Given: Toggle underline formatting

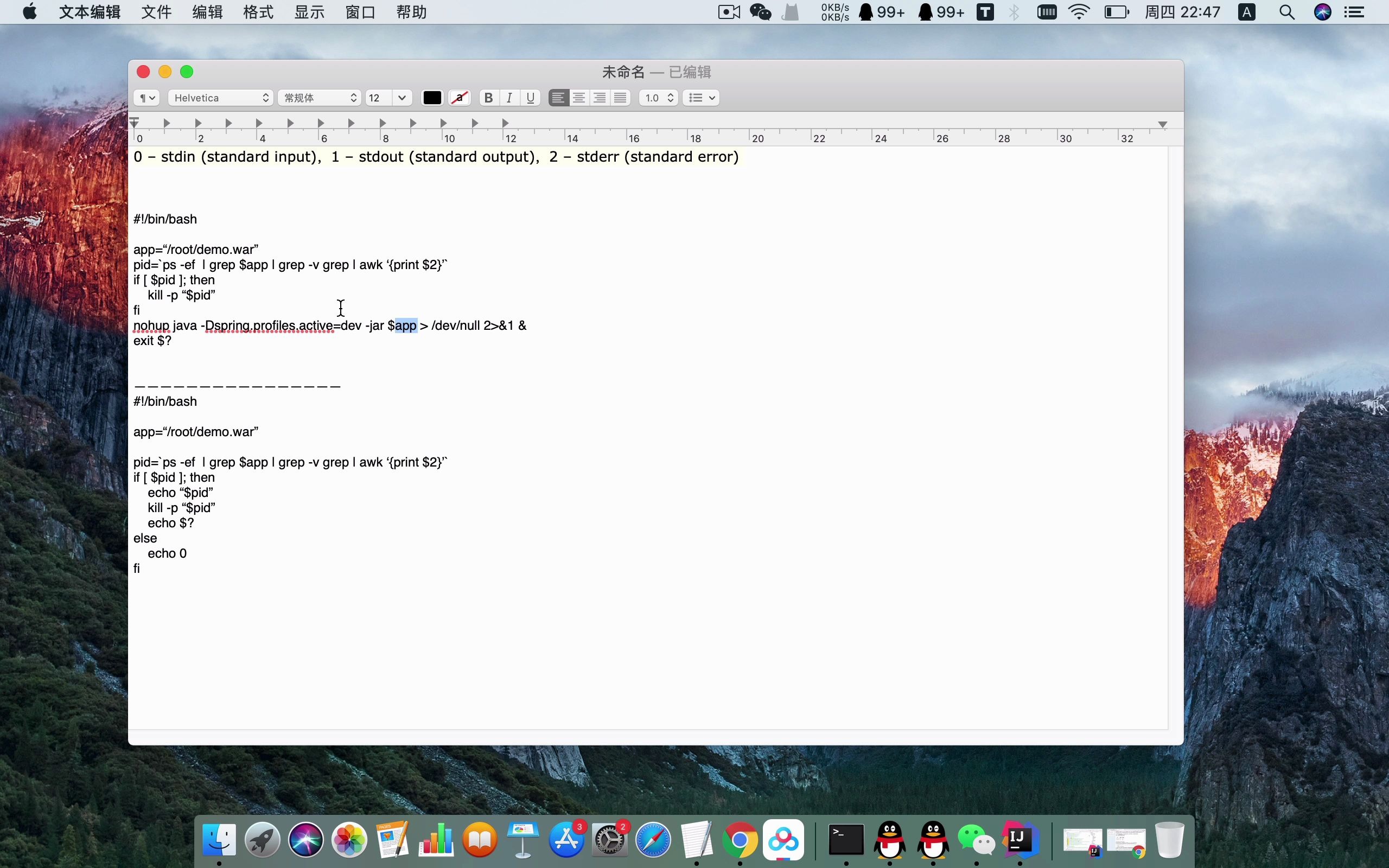Looking at the screenshot, I should (x=530, y=98).
